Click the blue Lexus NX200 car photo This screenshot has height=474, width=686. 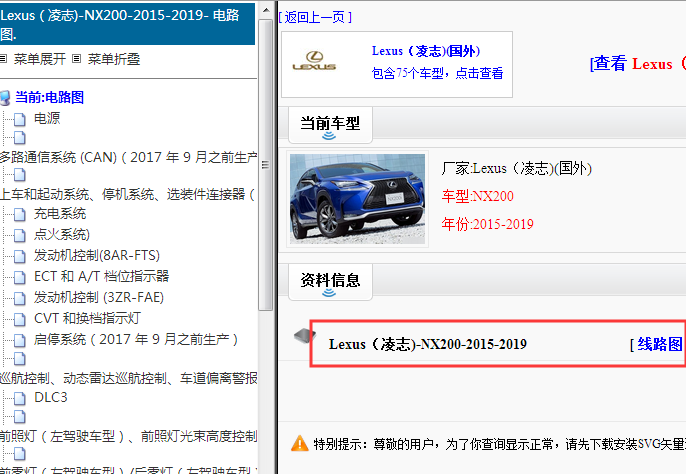point(357,199)
